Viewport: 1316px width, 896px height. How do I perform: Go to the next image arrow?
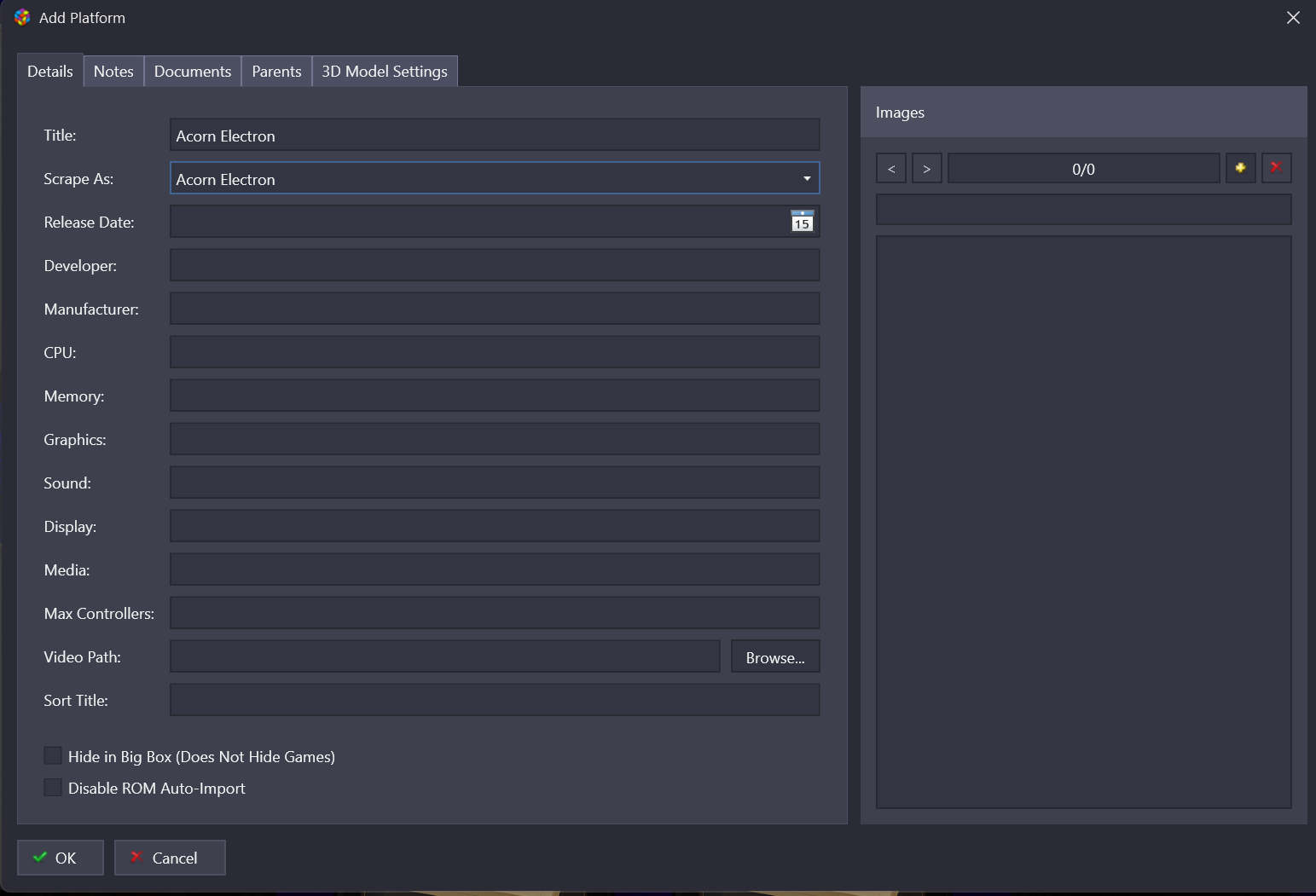[x=927, y=169]
